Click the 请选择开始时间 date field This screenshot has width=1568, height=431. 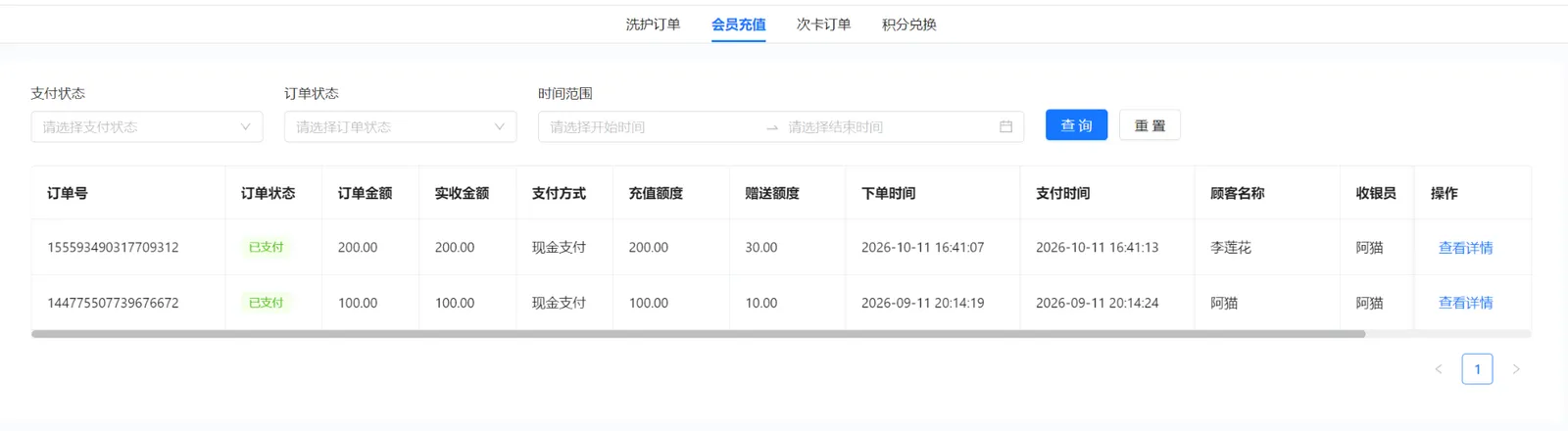pos(652,126)
